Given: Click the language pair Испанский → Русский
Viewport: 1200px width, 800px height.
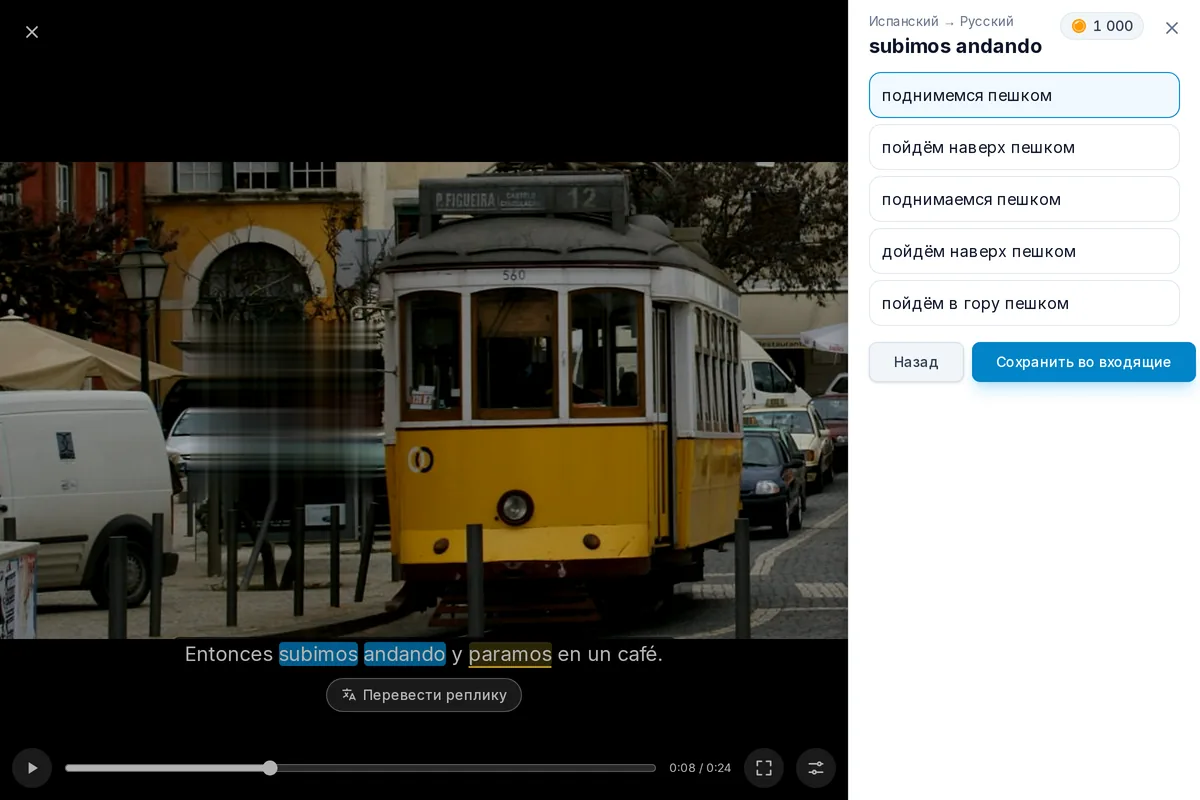Looking at the screenshot, I should tap(941, 21).
